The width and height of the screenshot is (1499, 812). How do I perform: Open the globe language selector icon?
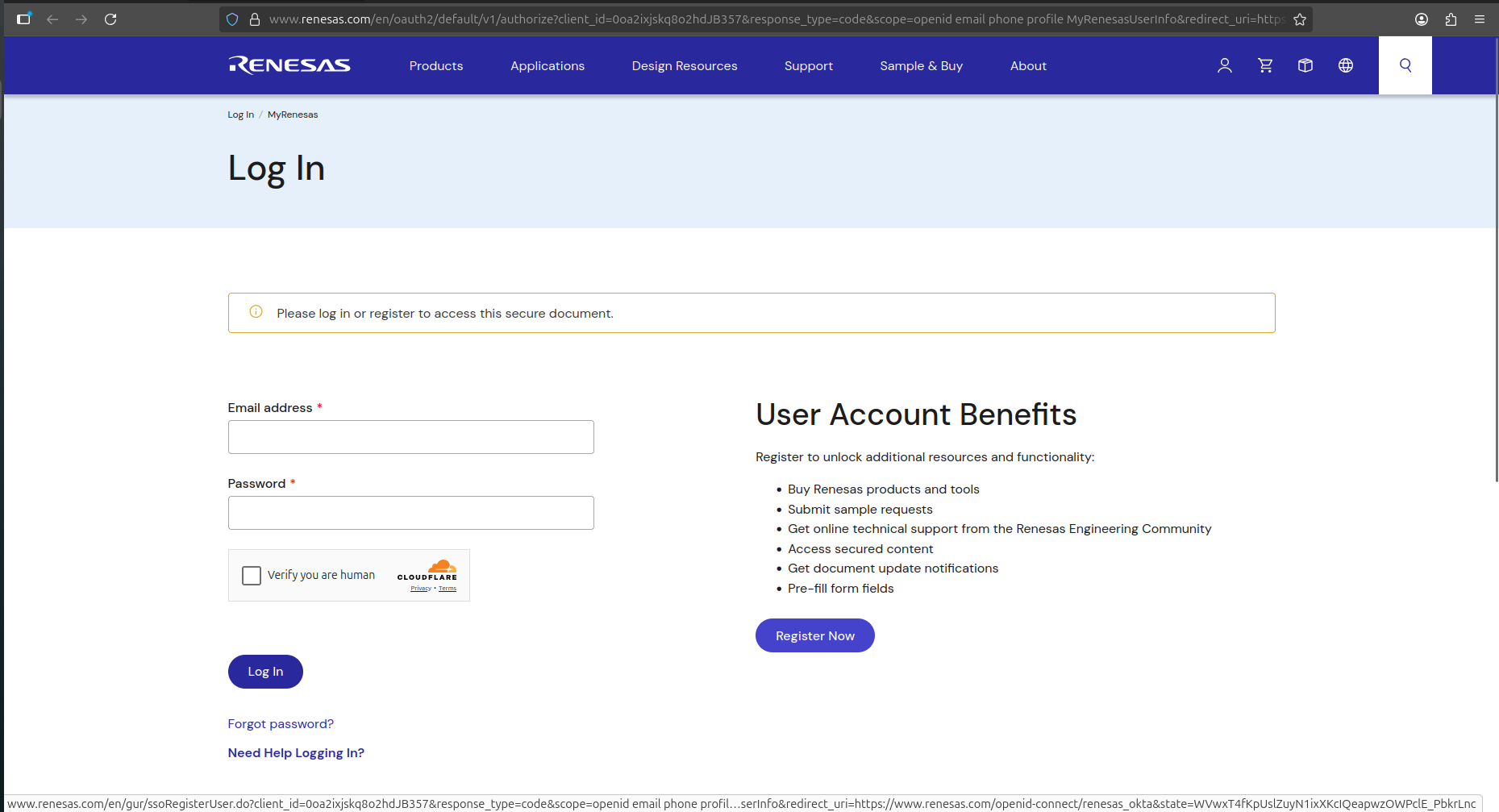tap(1346, 65)
